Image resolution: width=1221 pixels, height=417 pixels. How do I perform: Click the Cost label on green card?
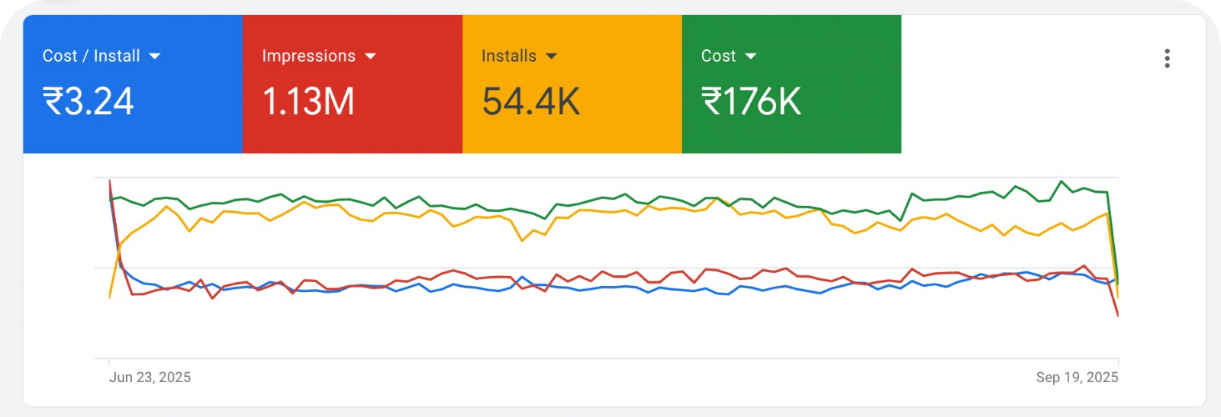[x=718, y=56]
